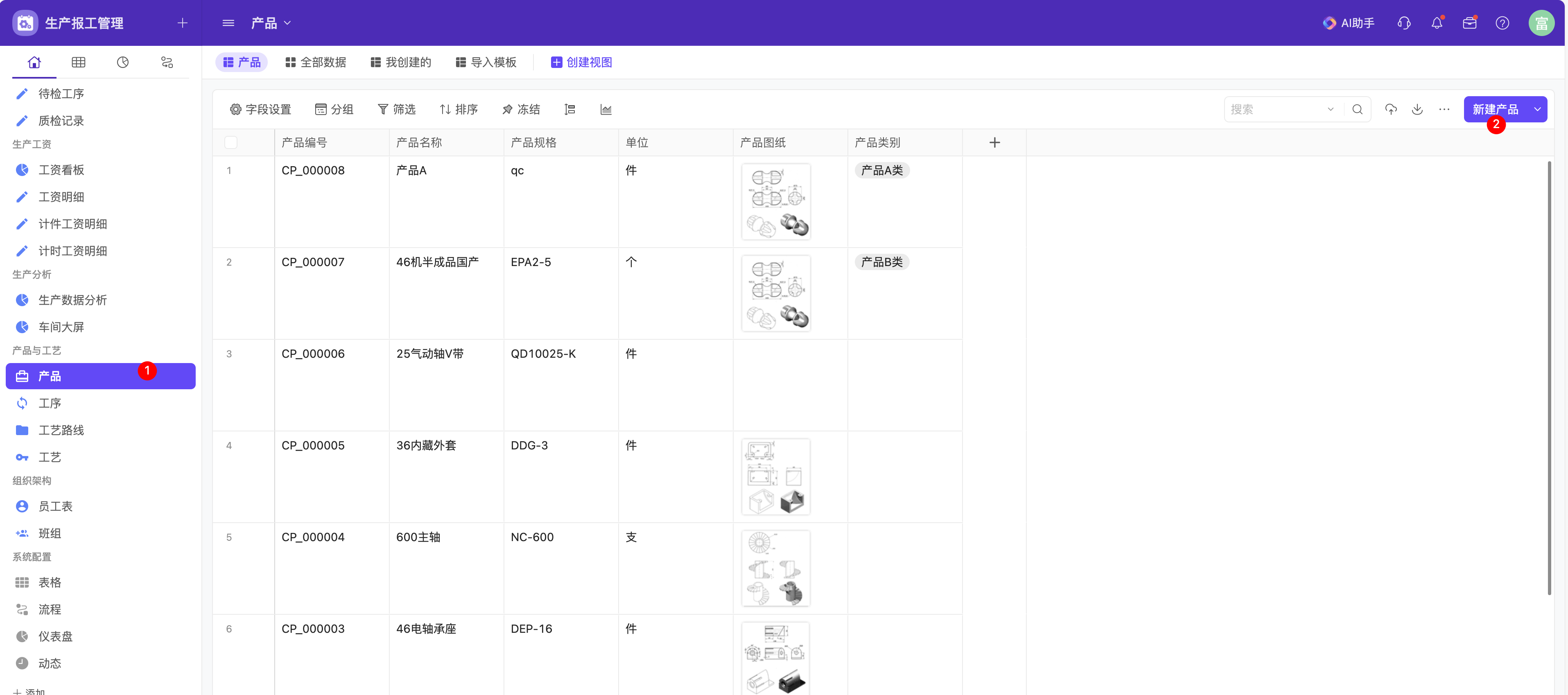Open drawing thumbnail for CP_000004

pyautogui.click(x=775, y=569)
